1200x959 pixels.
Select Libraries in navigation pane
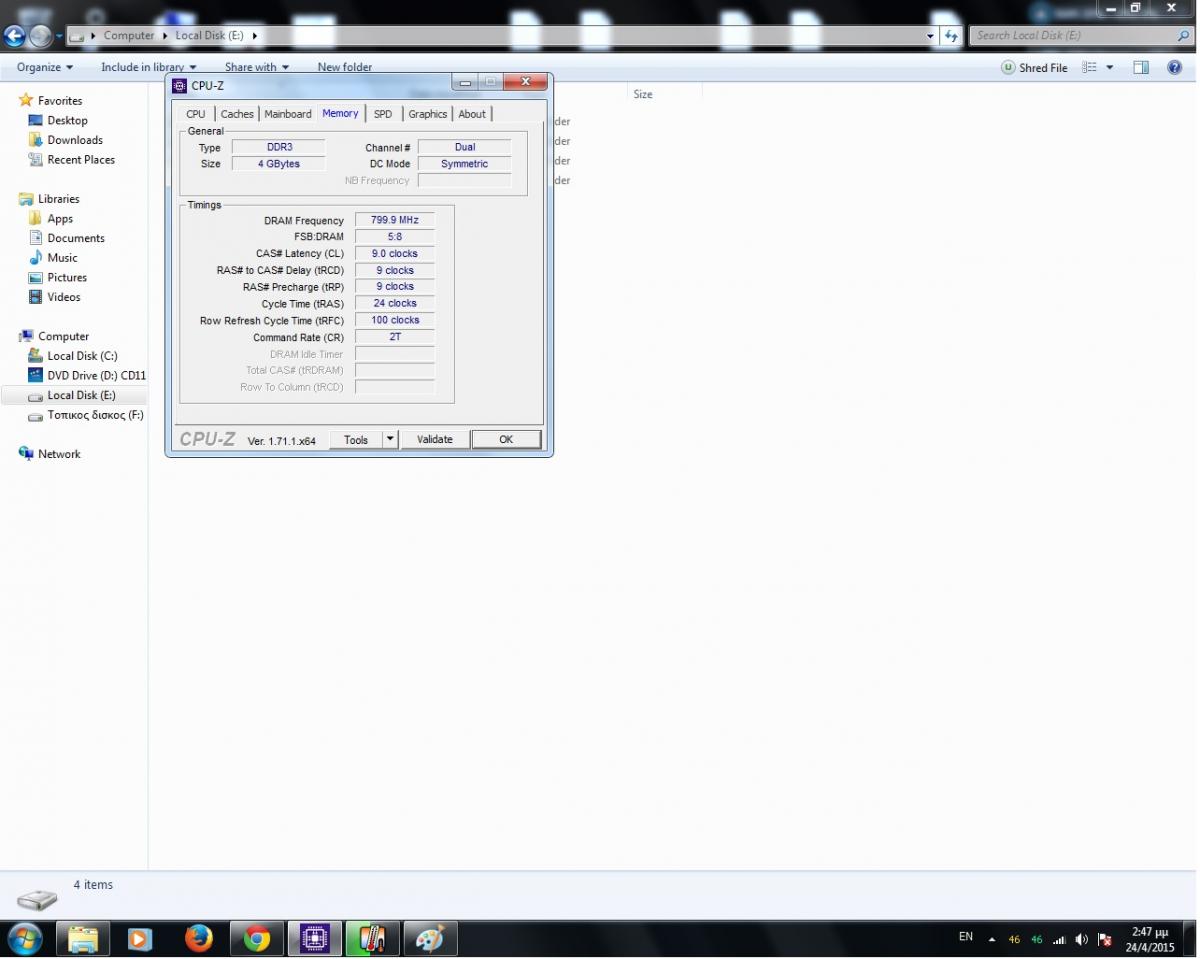point(59,199)
